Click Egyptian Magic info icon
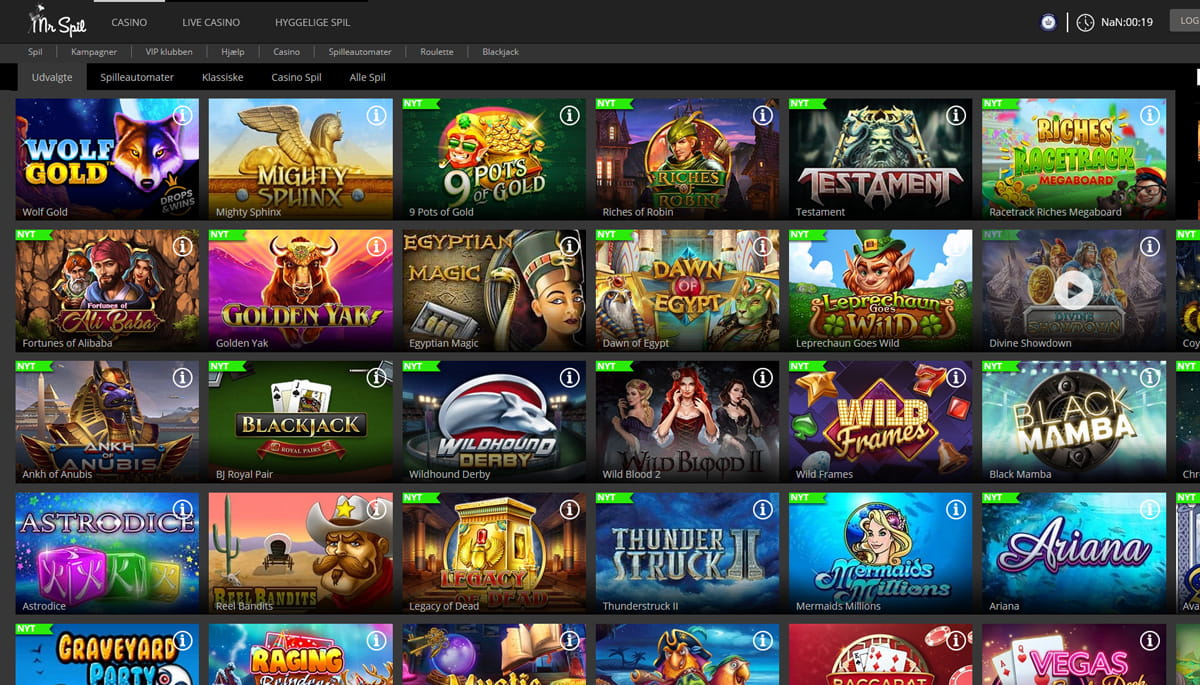Viewport: 1200px width, 685px height. (x=570, y=247)
